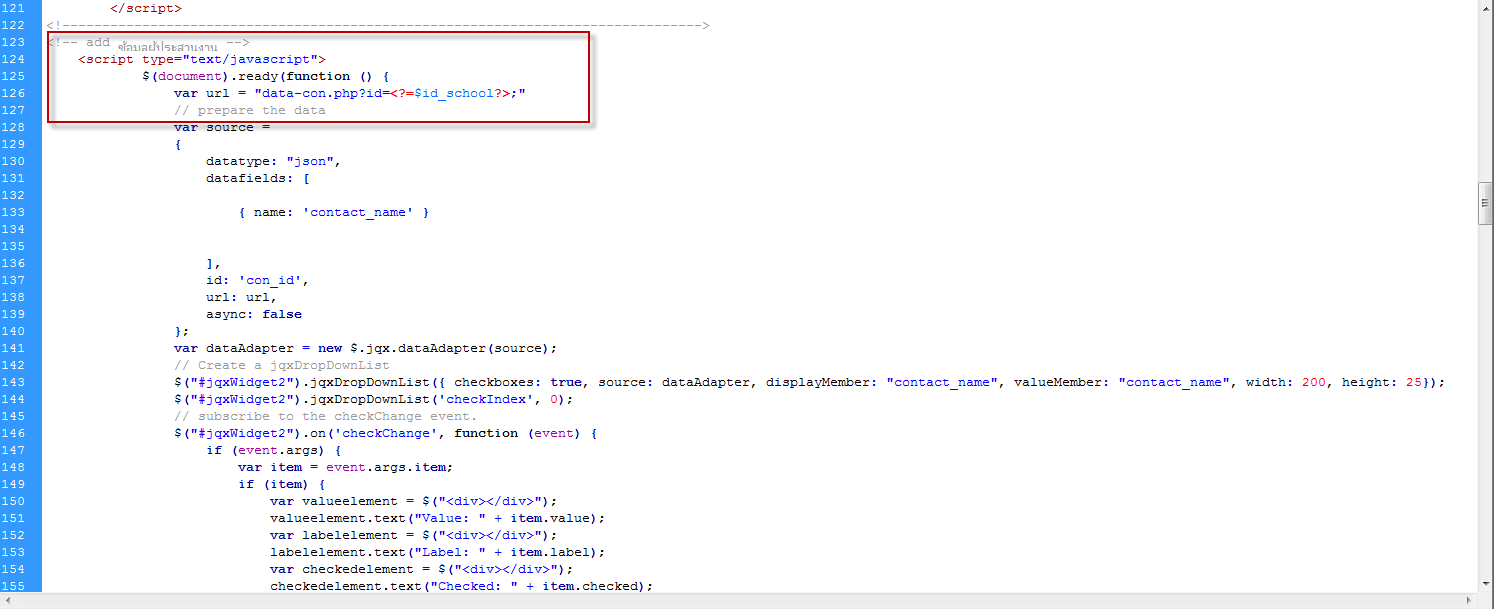This screenshot has width=1494, height=609.
Task: Click the "var valueelement" declaration
Action: (413, 501)
